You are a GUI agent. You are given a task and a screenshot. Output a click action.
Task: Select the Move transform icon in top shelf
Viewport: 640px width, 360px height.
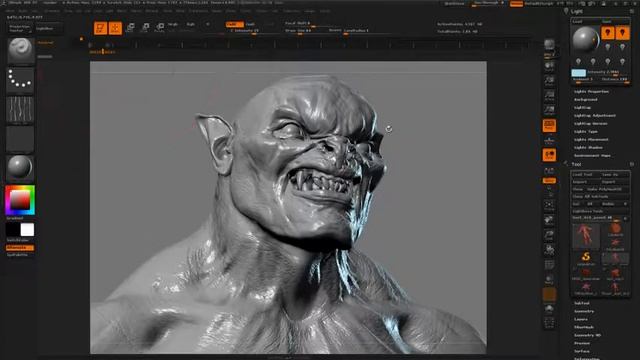click(x=130, y=28)
